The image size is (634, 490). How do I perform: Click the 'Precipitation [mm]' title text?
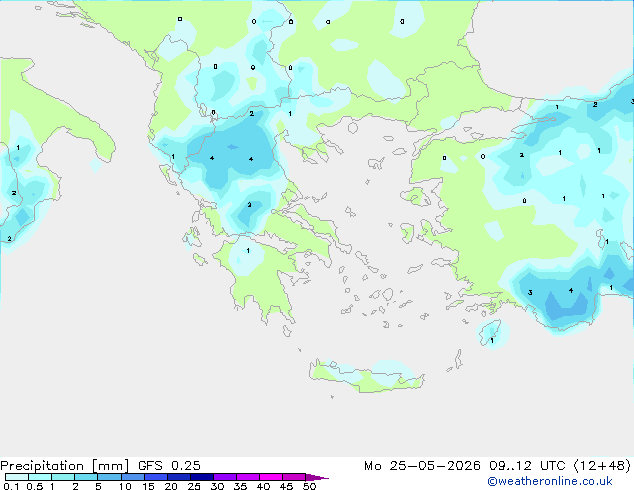tap(65, 466)
